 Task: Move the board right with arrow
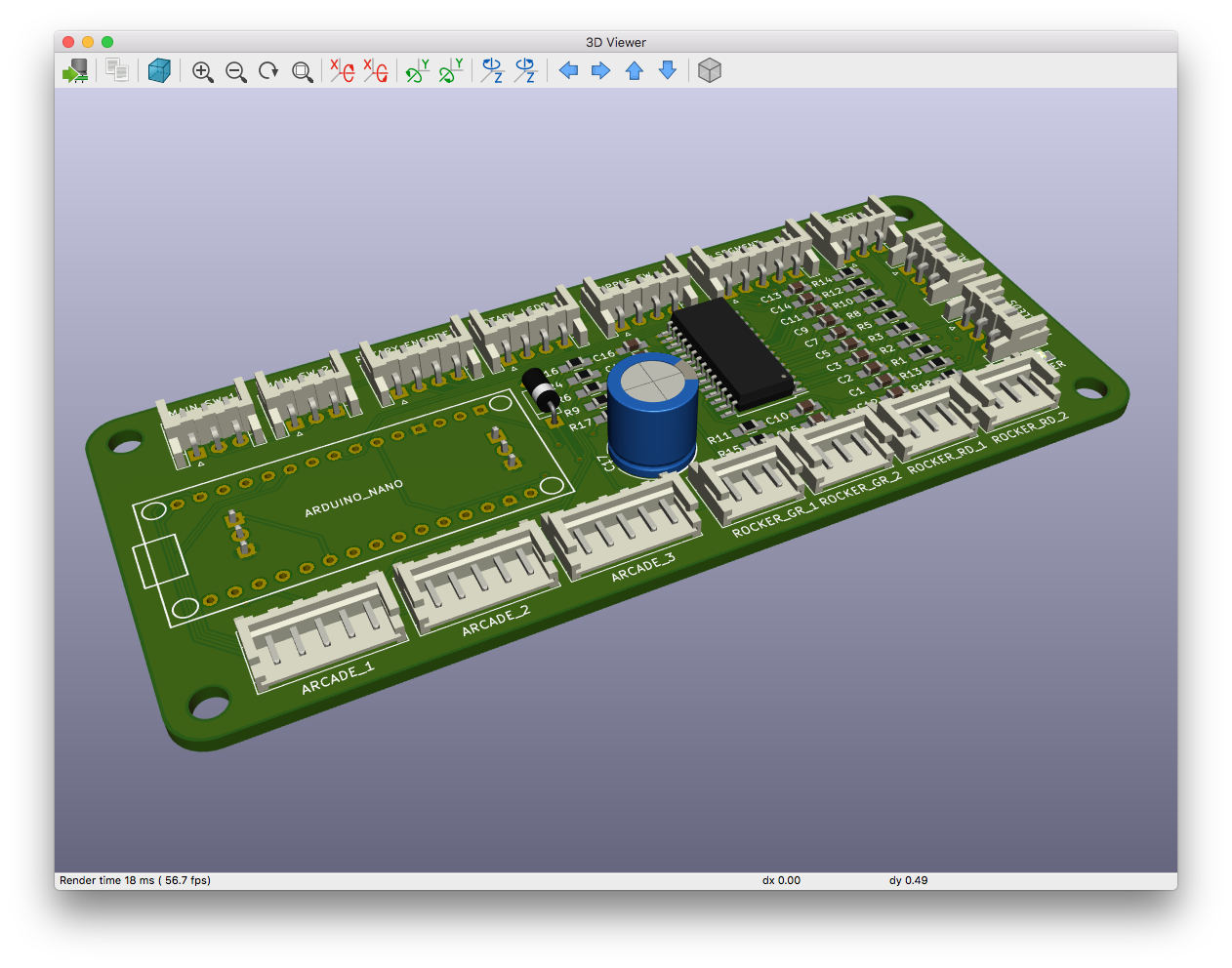601,71
